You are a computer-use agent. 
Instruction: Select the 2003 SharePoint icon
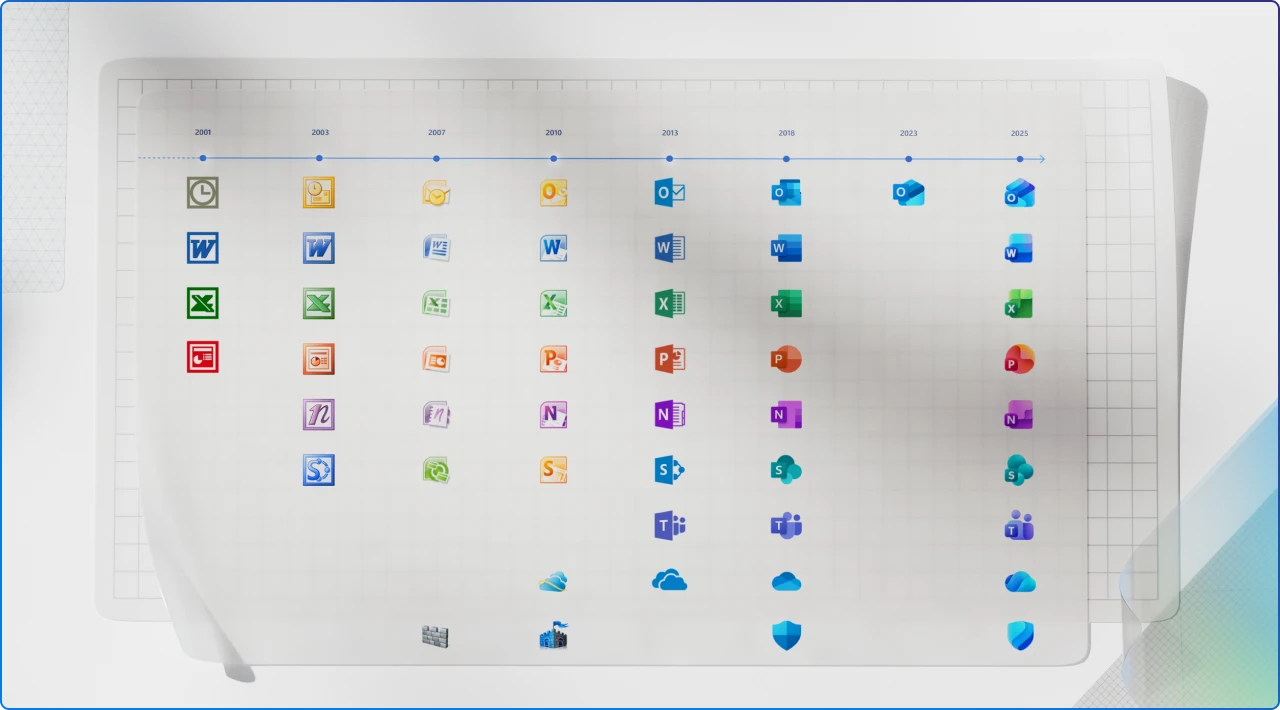(x=319, y=470)
